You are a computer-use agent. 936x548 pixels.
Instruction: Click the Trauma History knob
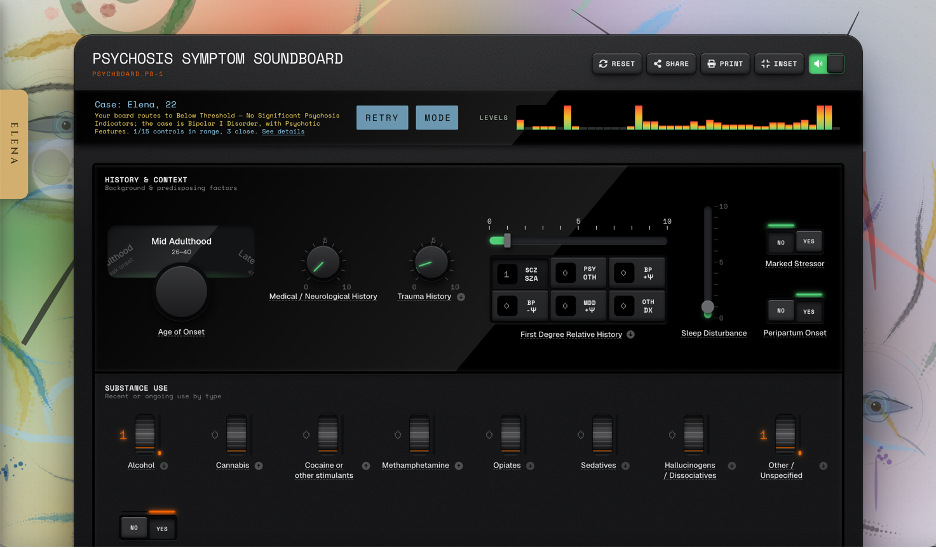(431, 262)
